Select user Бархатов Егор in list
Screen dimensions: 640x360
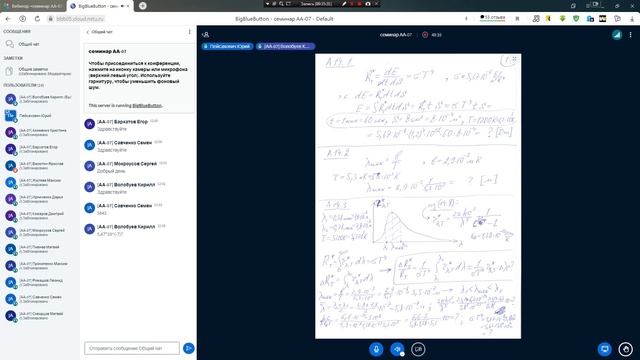[39, 149]
